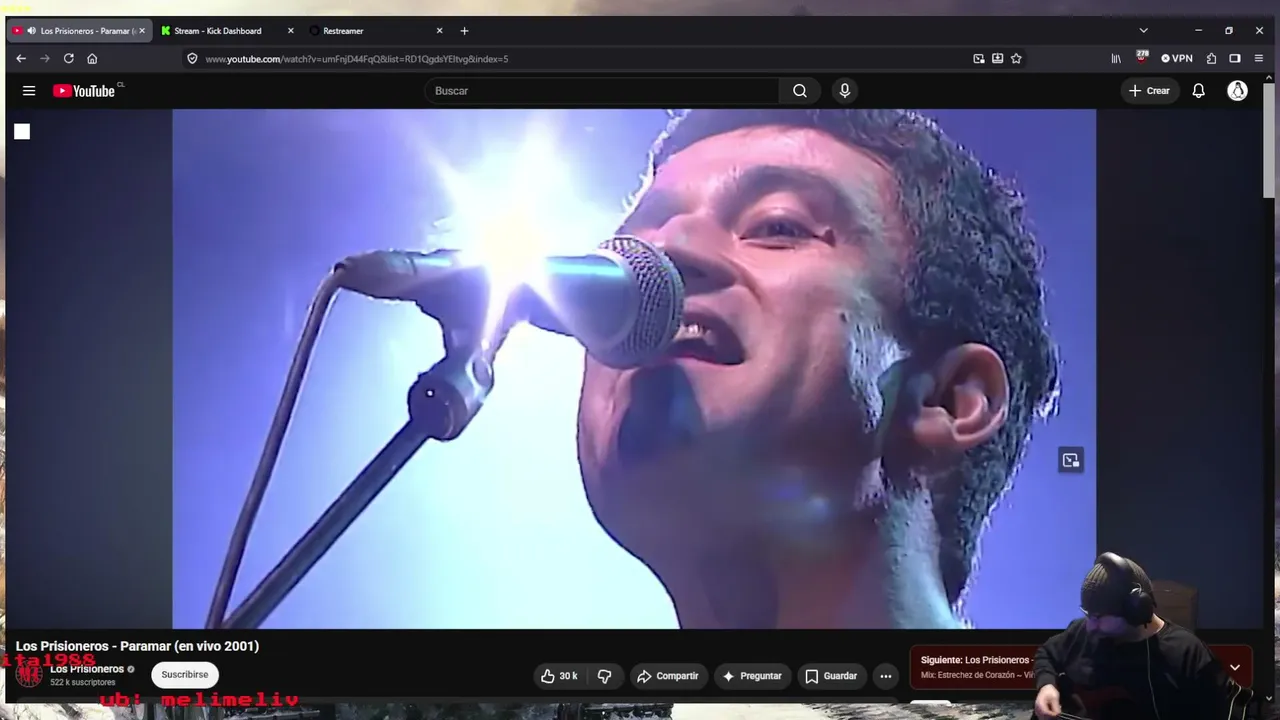The height and width of the screenshot is (720, 1280).
Task: Bookmark this page with the star
Action: point(1016,59)
